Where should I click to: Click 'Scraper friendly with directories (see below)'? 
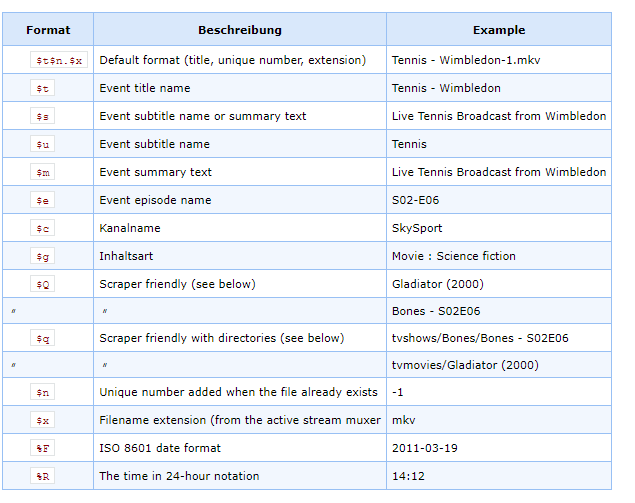(222, 338)
